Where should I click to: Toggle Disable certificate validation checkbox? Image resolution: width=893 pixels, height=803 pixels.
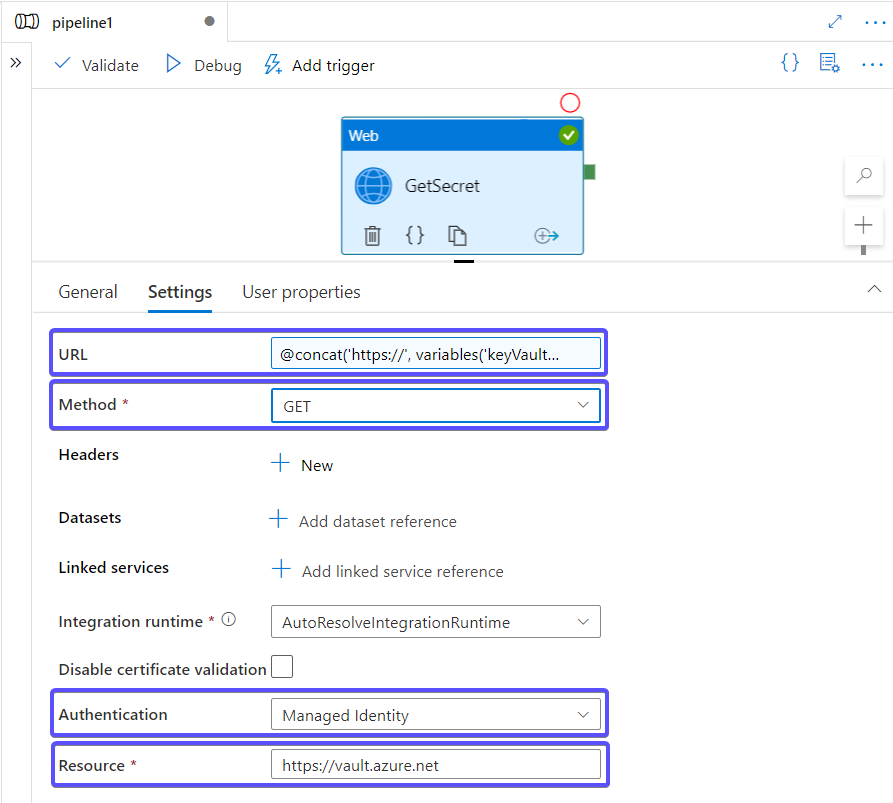[x=282, y=667]
